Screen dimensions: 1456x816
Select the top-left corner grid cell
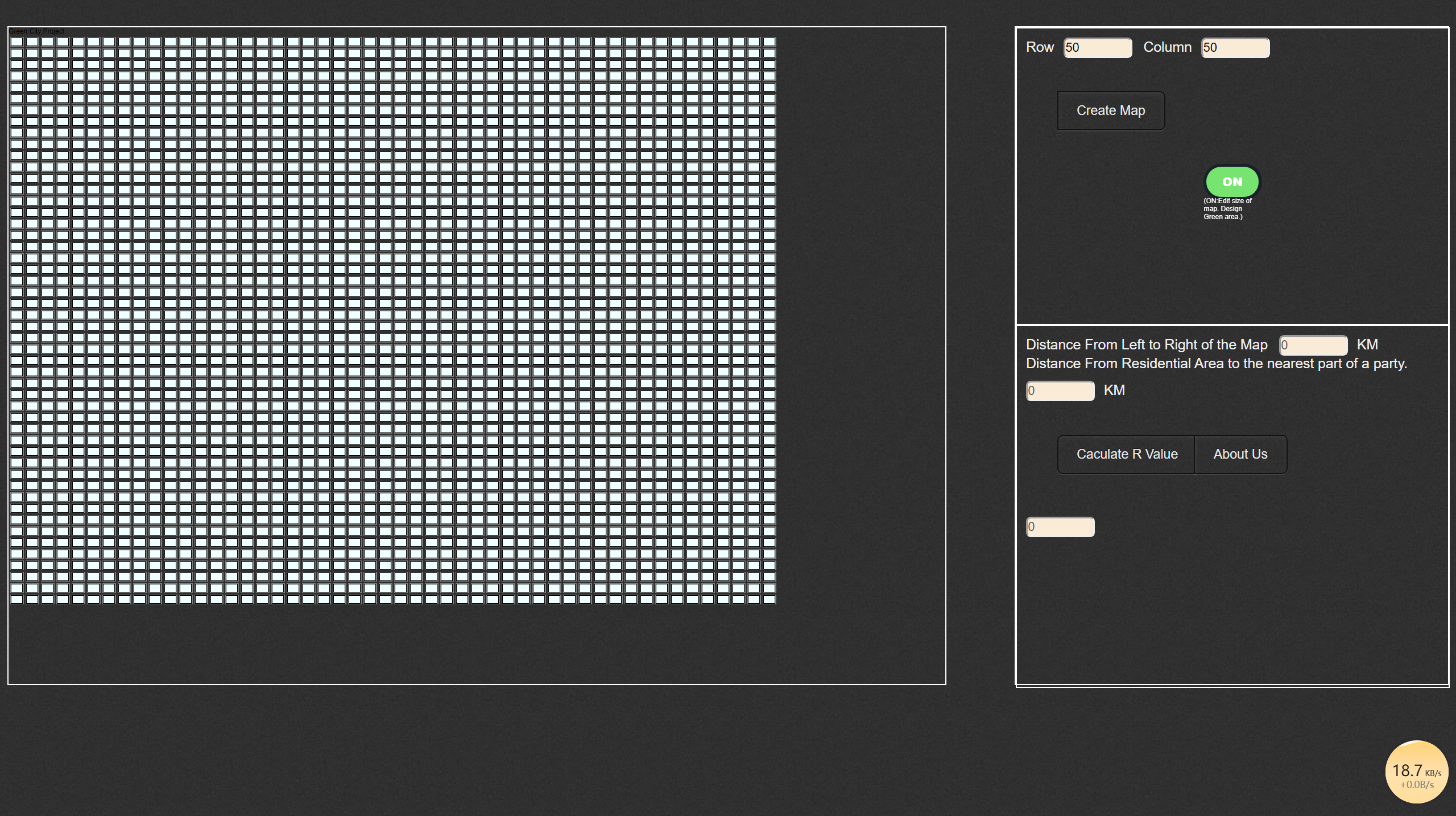[16, 42]
